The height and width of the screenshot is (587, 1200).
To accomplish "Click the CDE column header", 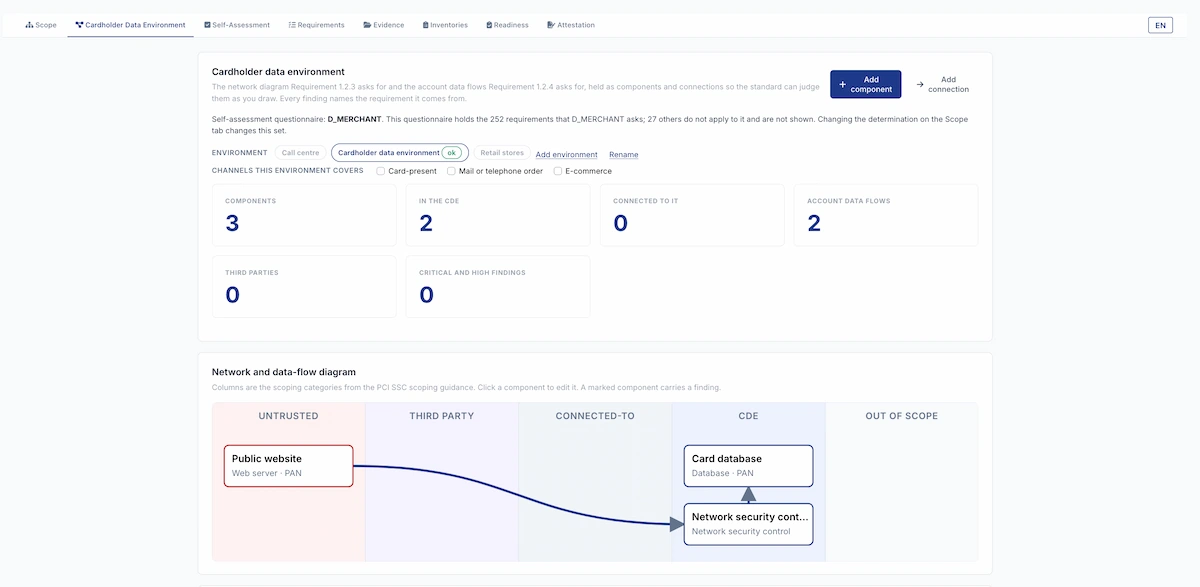I will click(748, 416).
